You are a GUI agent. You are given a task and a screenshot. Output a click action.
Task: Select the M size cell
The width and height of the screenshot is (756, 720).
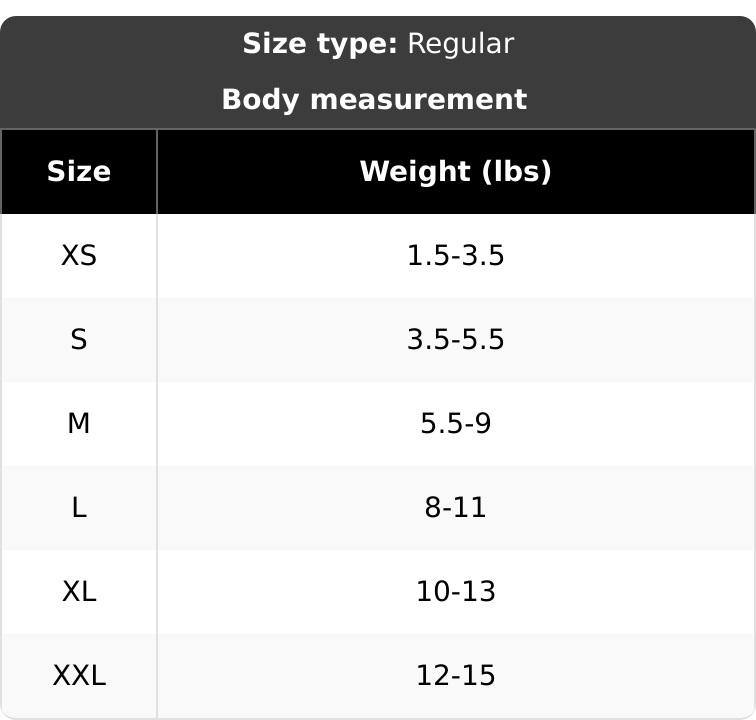coord(79,423)
